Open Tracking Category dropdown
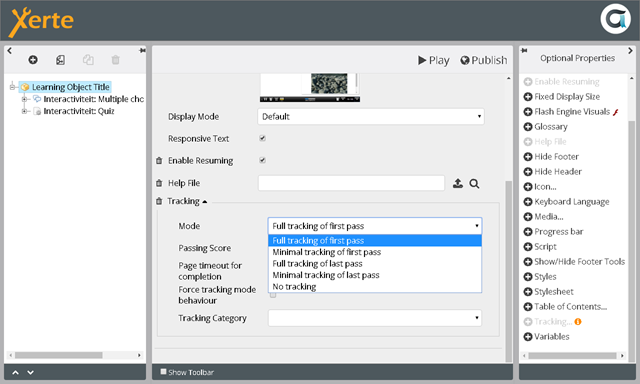 [375, 318]
